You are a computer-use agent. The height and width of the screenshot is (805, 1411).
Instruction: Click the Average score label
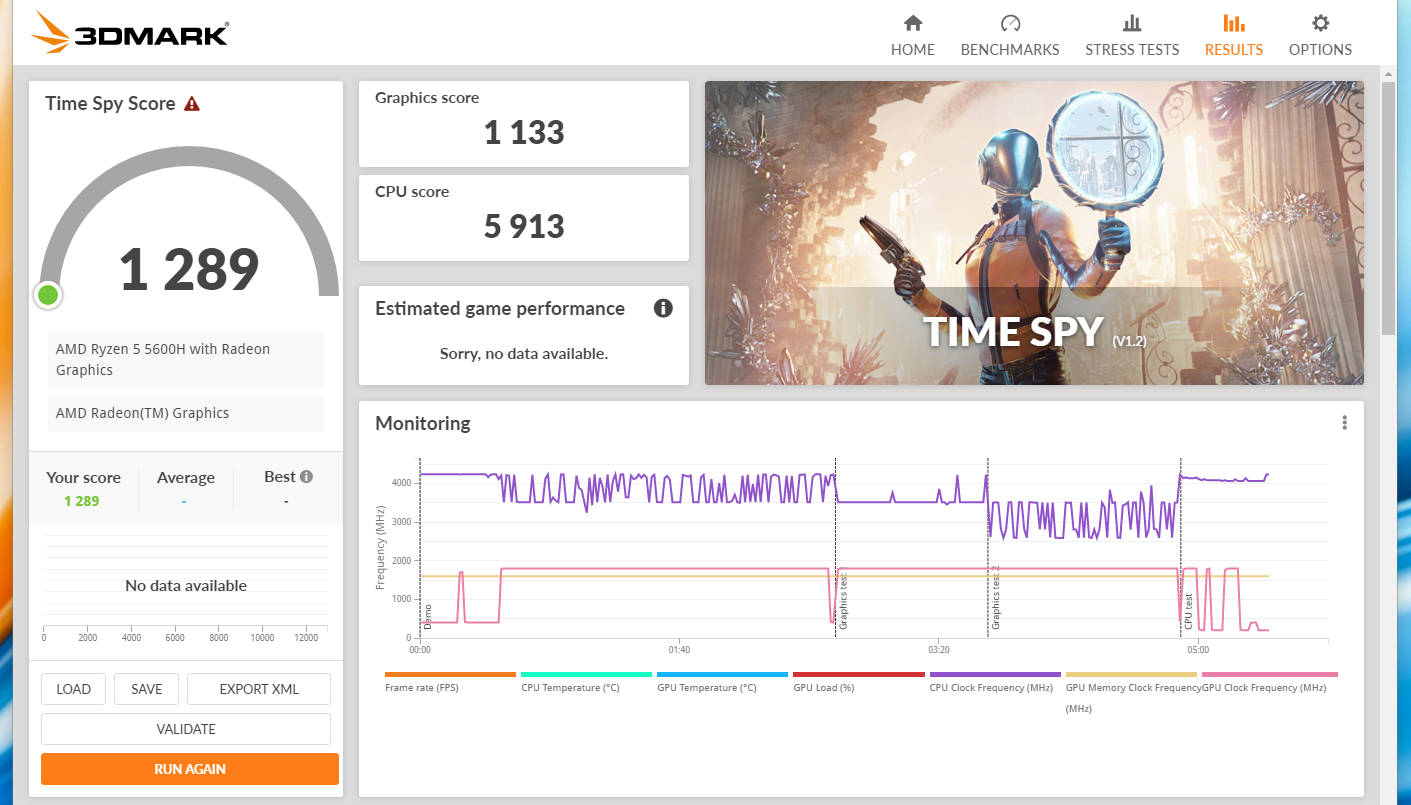pyautogui.click(x=186, y=477)
